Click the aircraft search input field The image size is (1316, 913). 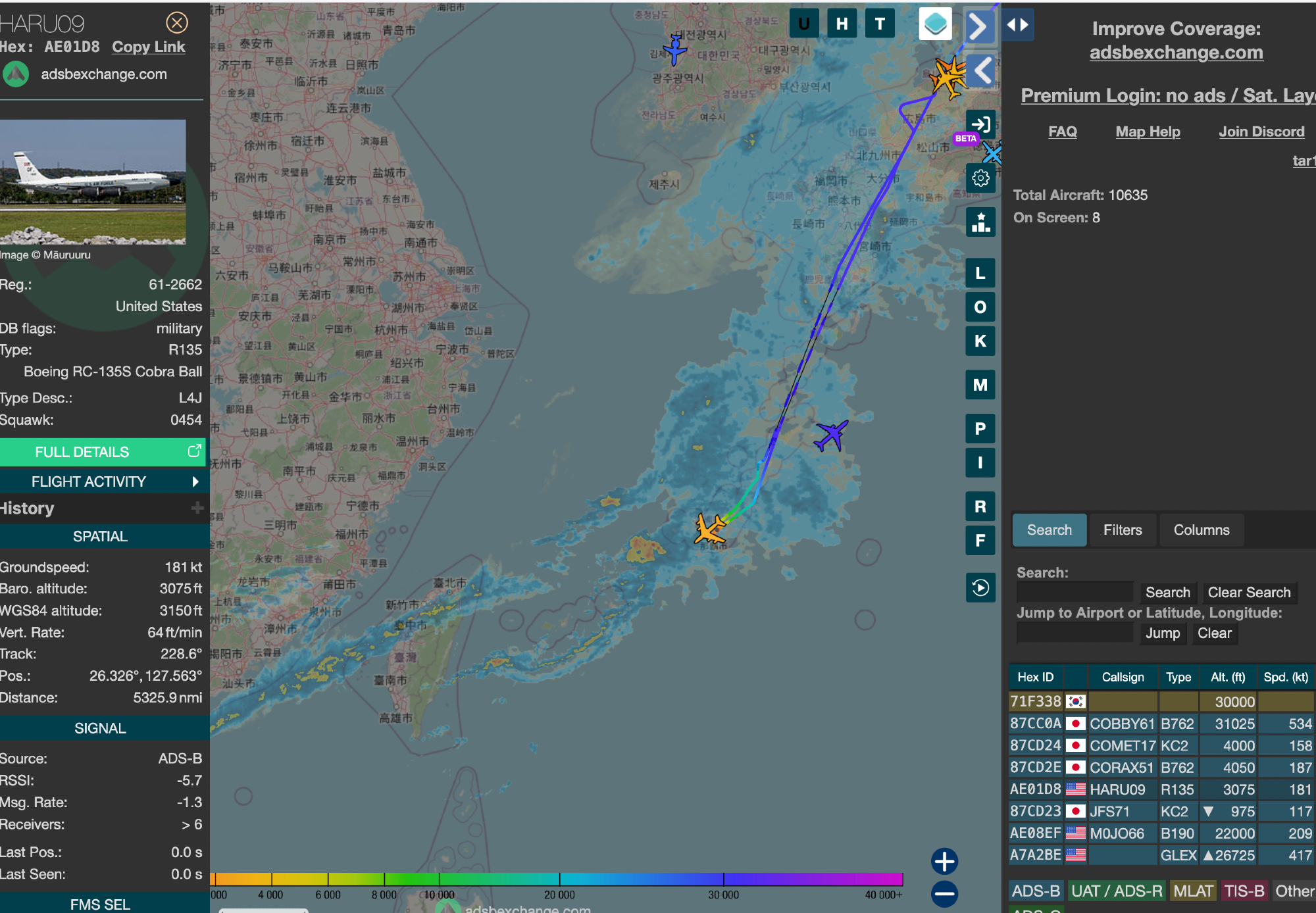click(1075, 592)
